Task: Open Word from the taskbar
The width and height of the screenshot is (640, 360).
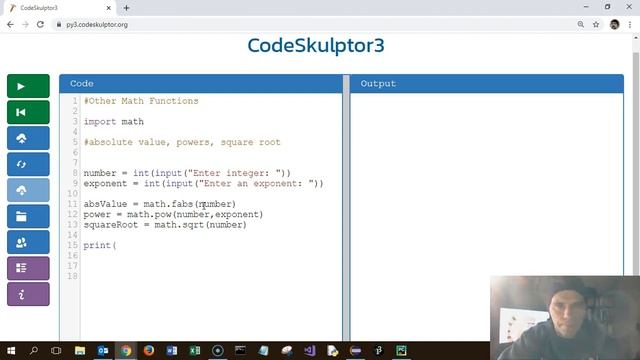Action: 172,351
